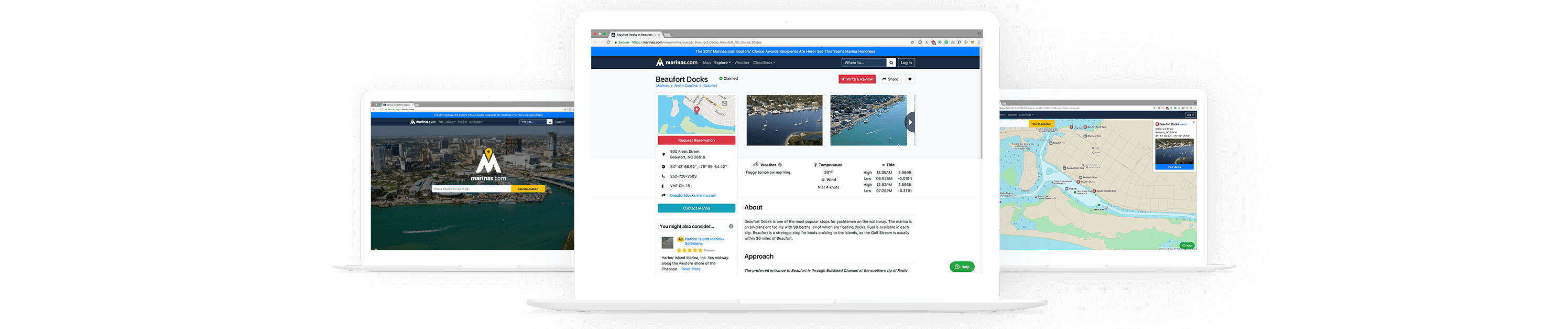Viewport: 1568px width, 329px height.
Task: Click close X on Beaufort Docks map popup
Action: click(1194, 122)
